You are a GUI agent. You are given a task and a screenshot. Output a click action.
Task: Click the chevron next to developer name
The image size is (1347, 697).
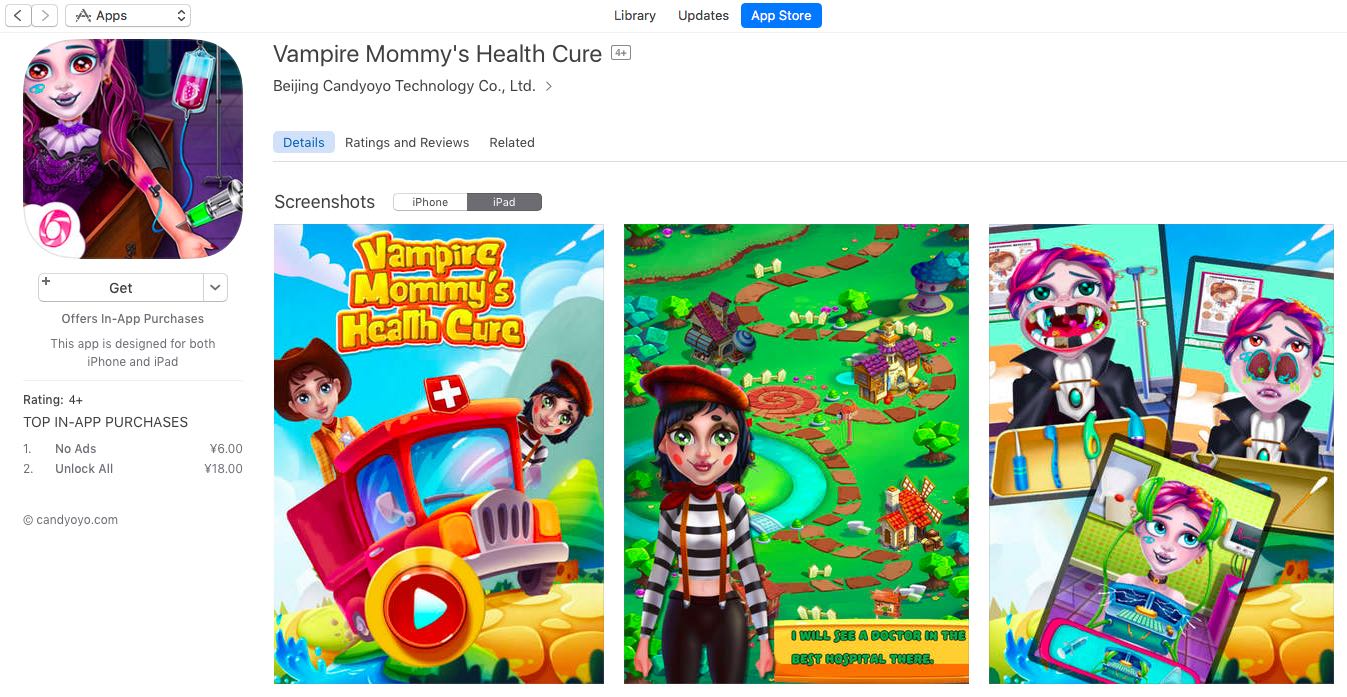point(548,86)
